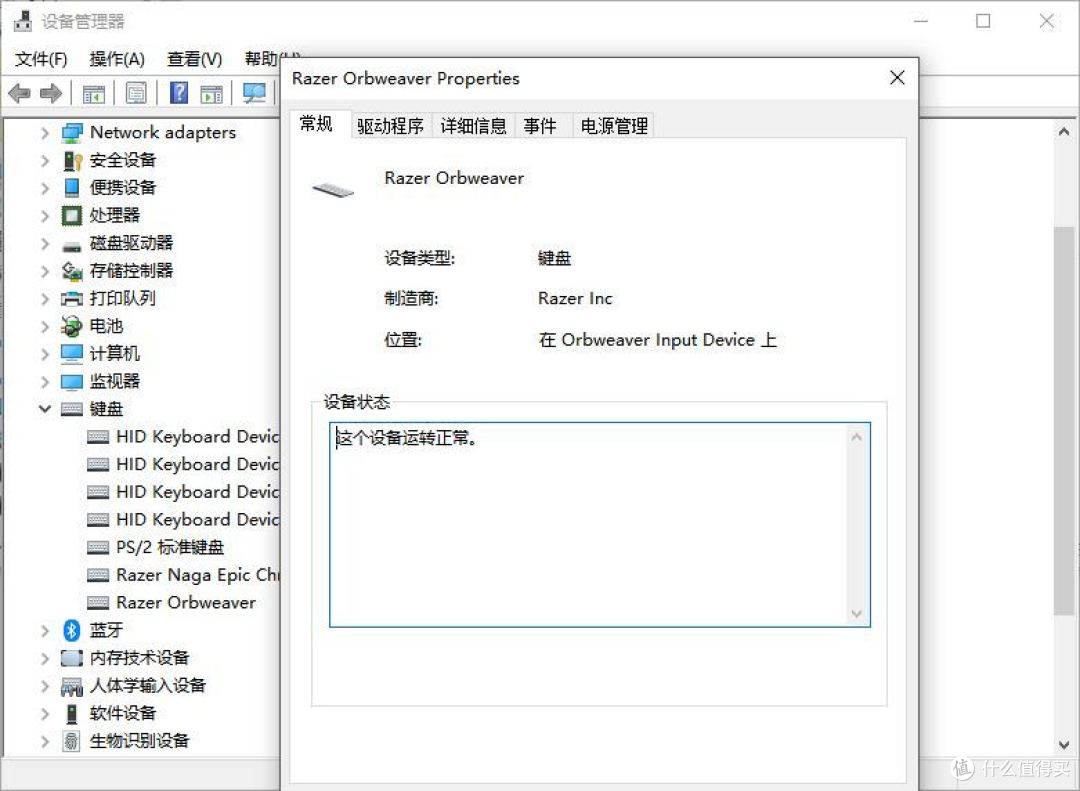Viewport: 1080px width, 791px height.
Task: Expand the 蓝牙 node
Action: pyautogui.click(x=45, y=630)
